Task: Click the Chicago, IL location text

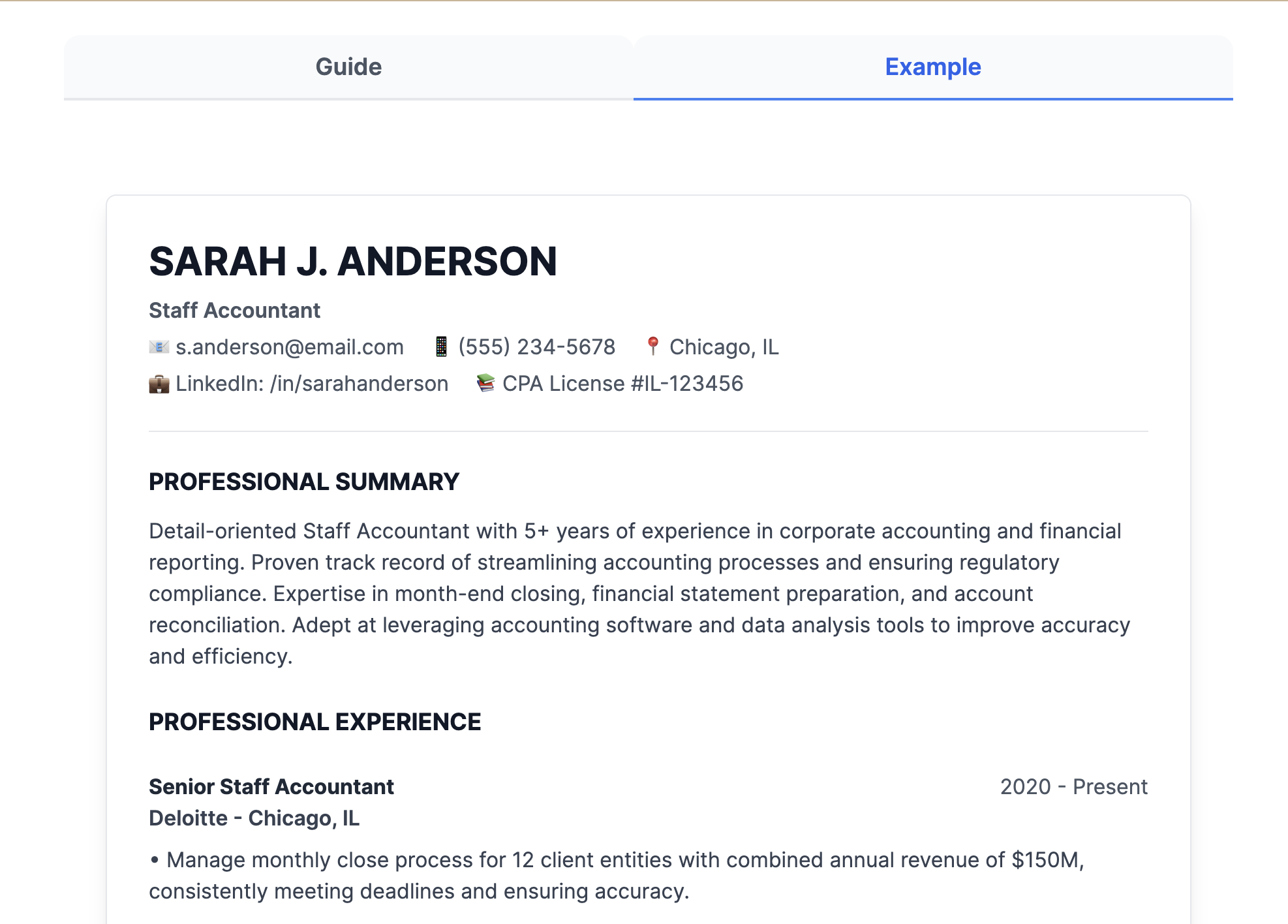Action: [x=724, y=347]
